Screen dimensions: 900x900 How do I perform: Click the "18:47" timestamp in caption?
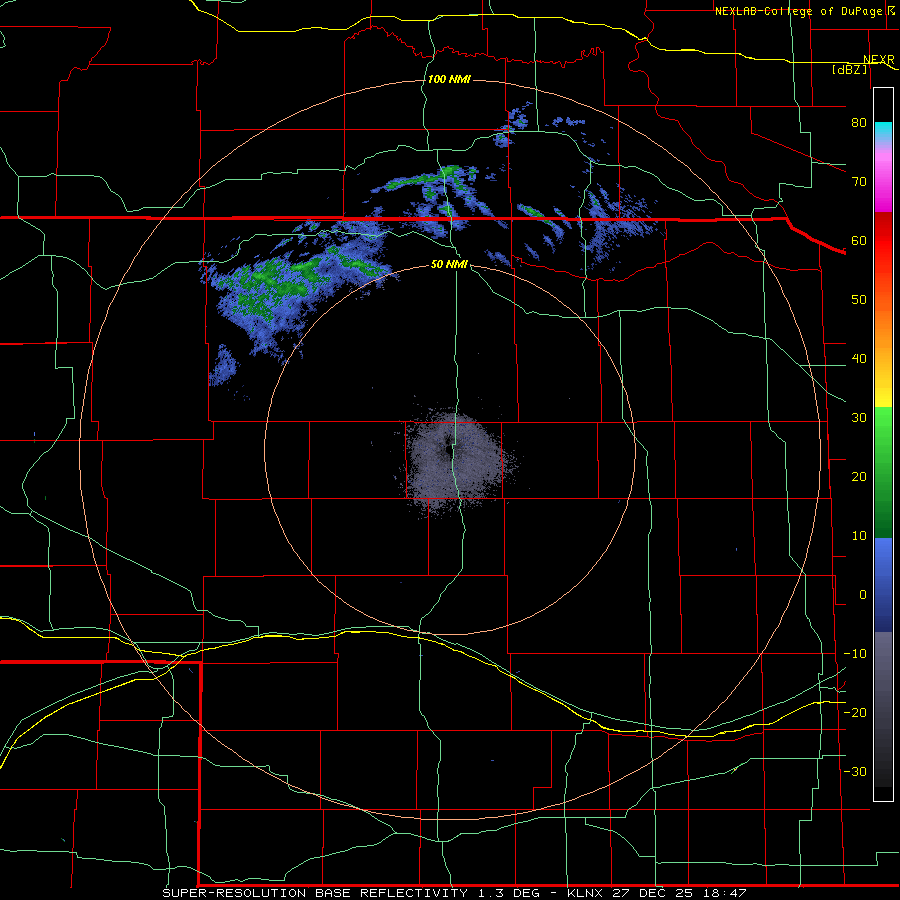coord(727,893)
